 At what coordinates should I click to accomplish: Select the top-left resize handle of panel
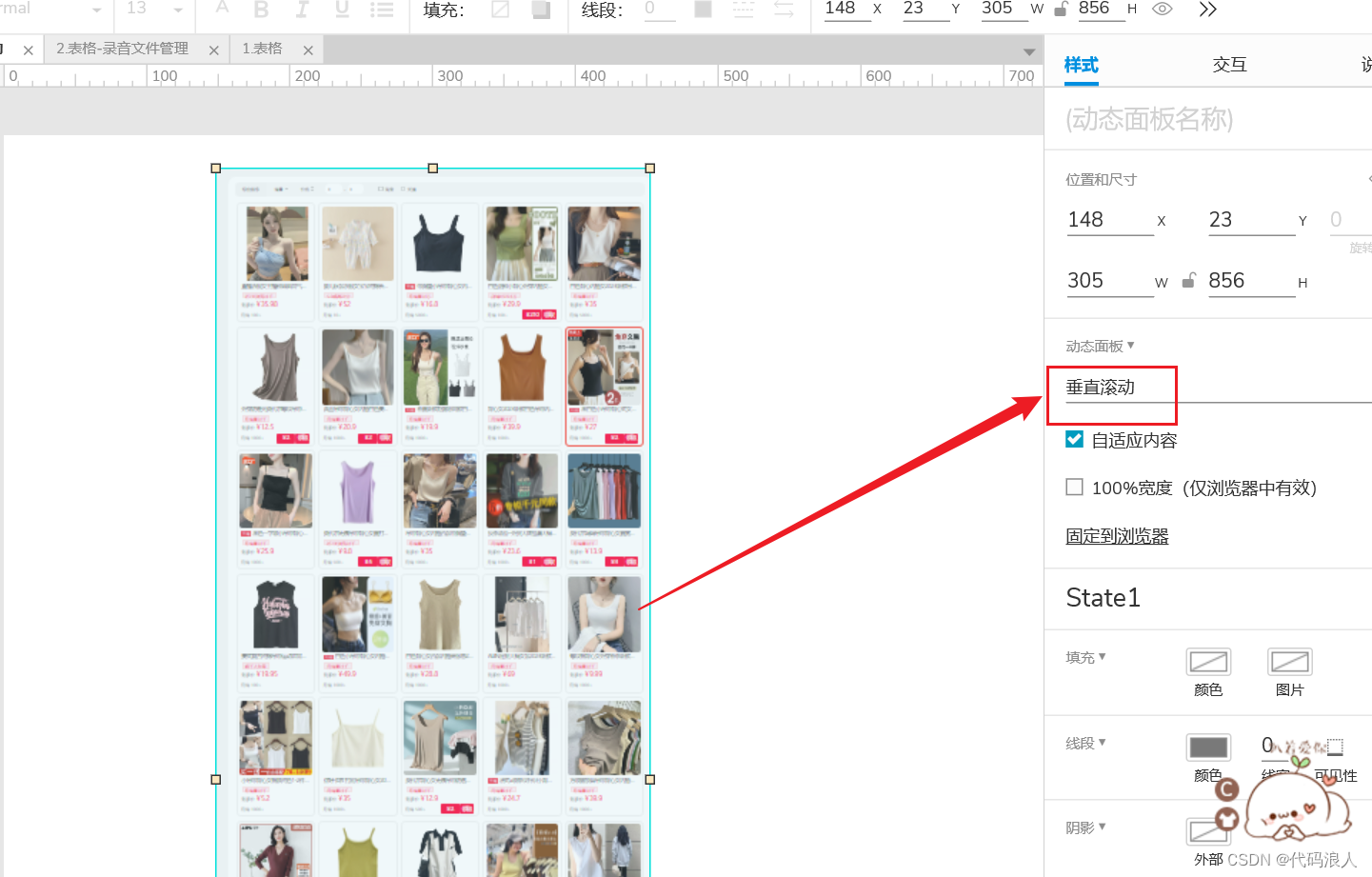[x=216, y=169]
